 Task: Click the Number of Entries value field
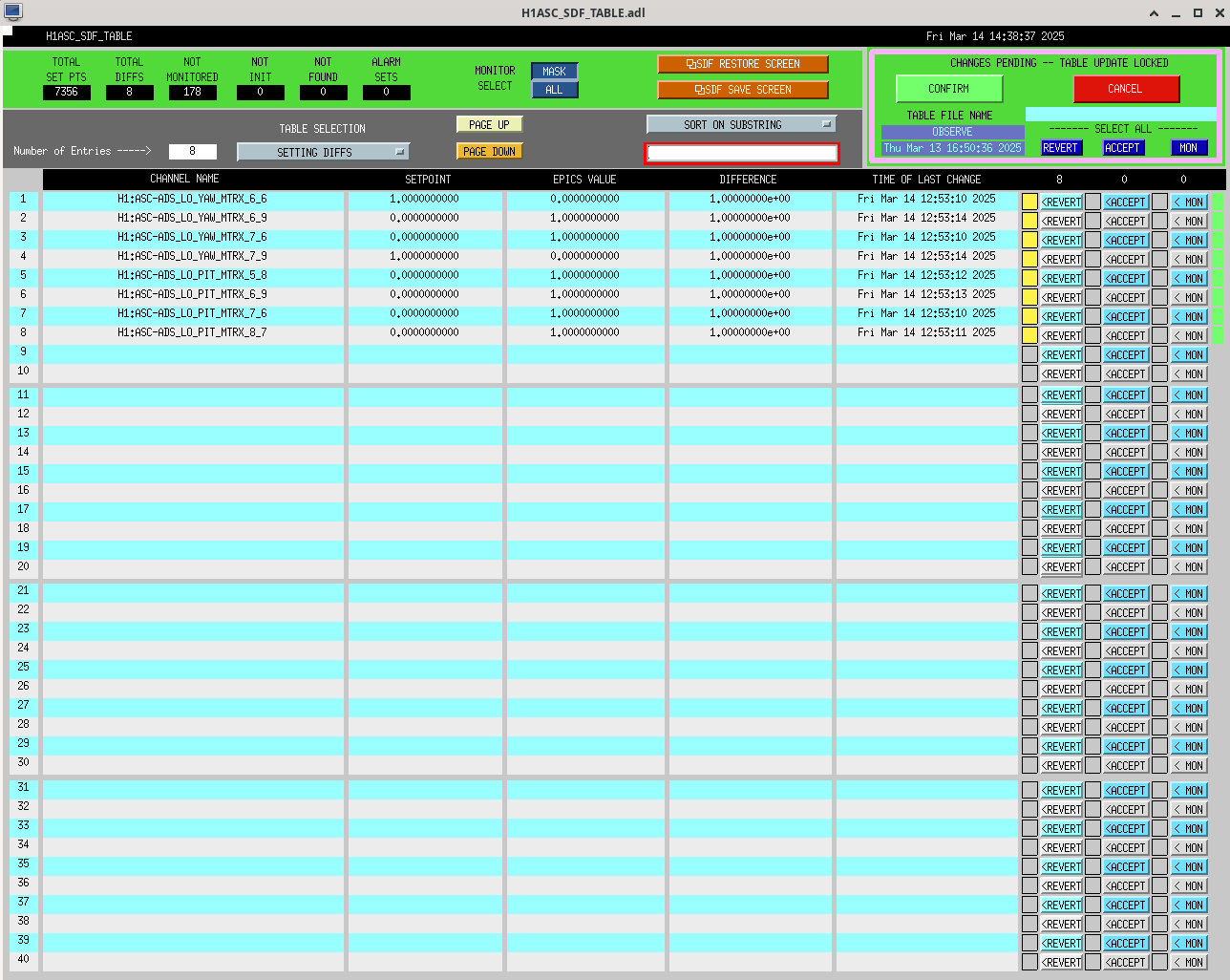pyautogui.click(x=192, y=151)
